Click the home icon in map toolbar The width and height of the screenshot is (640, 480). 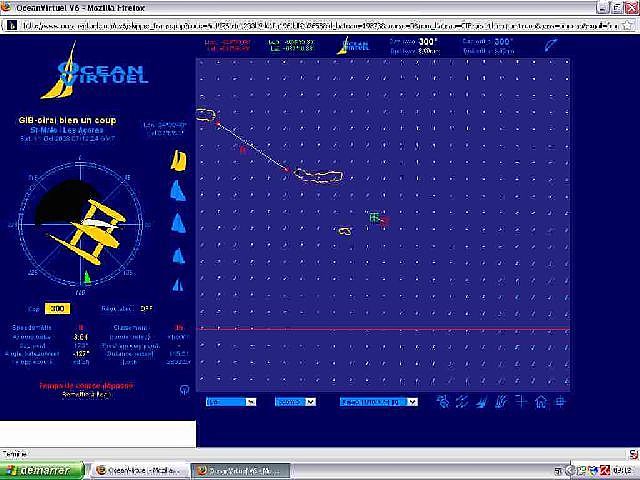point(541,402)
